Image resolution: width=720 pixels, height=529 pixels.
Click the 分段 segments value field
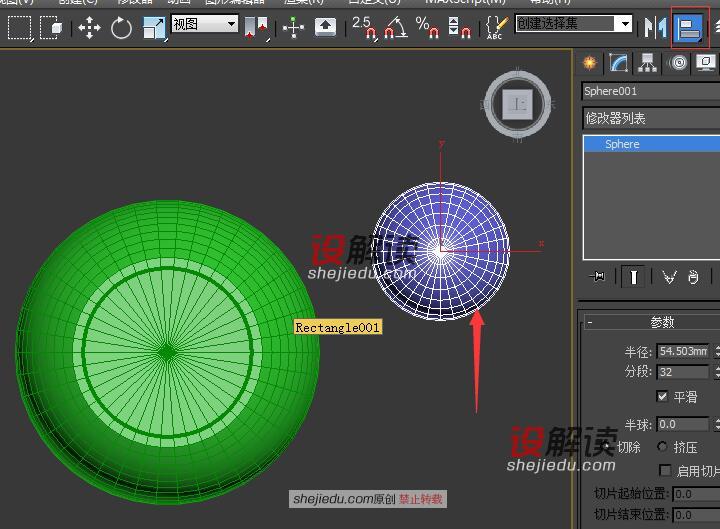tap(683, 372)
